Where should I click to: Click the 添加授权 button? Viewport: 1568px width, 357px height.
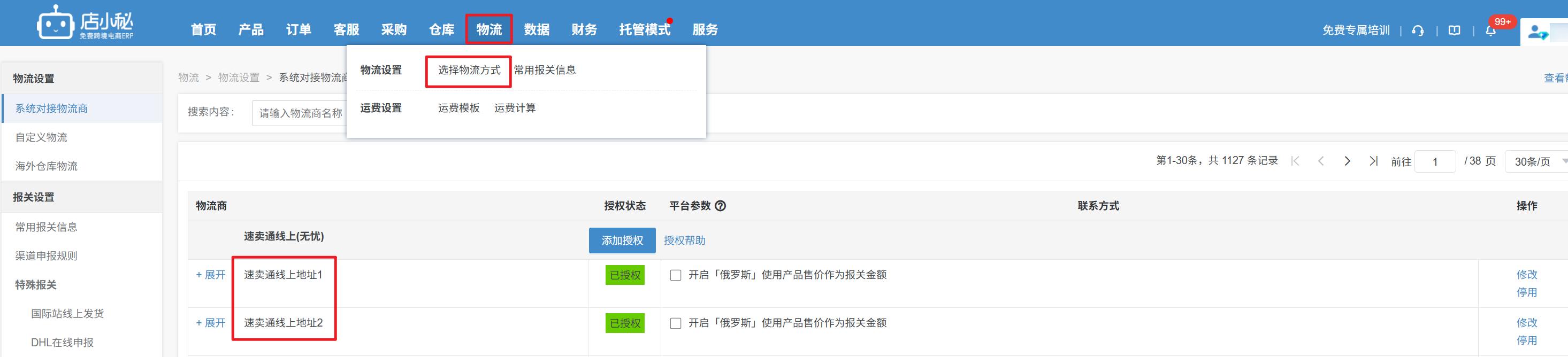[622, 241]
